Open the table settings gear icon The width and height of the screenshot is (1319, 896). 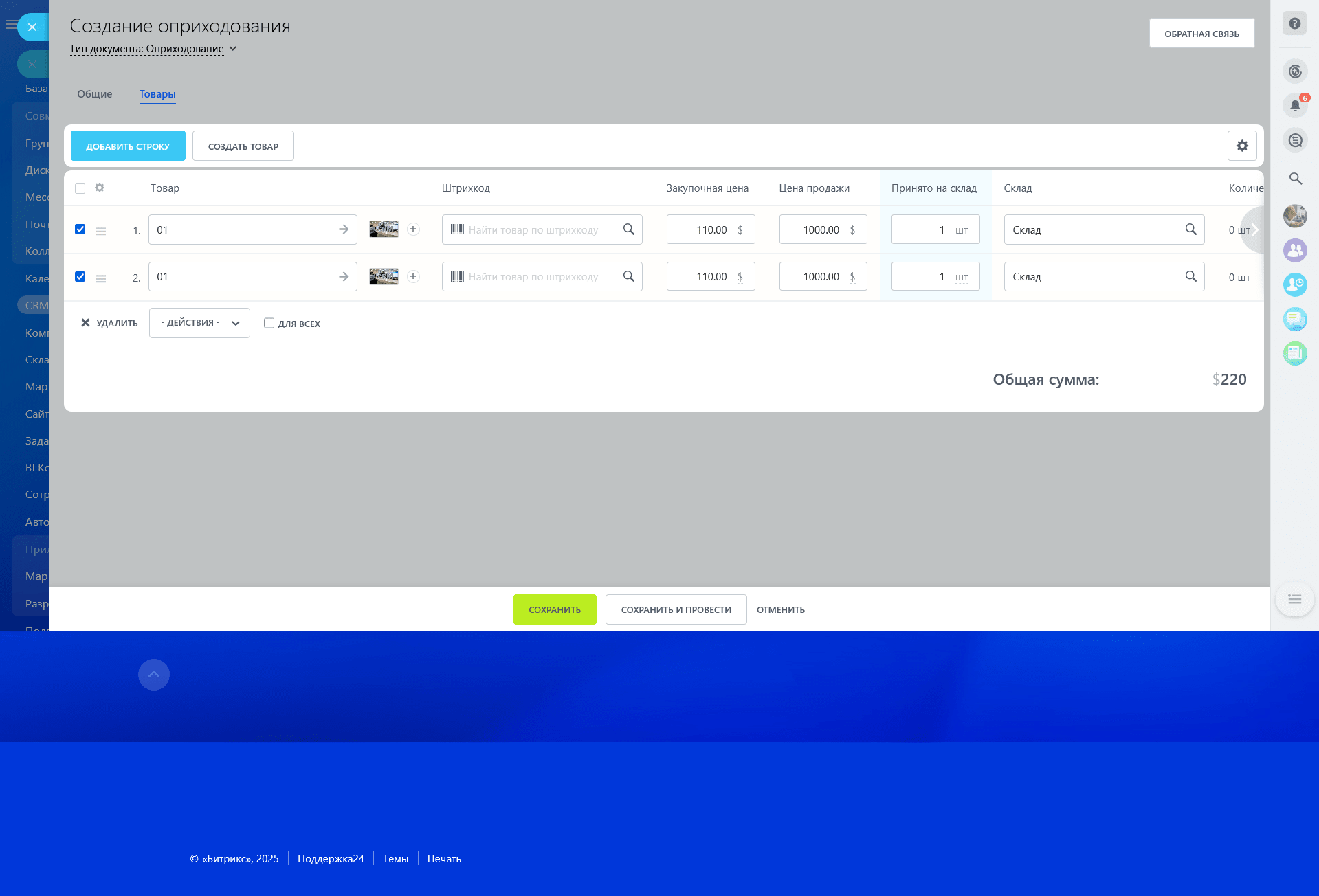[x=1242, y=146]
